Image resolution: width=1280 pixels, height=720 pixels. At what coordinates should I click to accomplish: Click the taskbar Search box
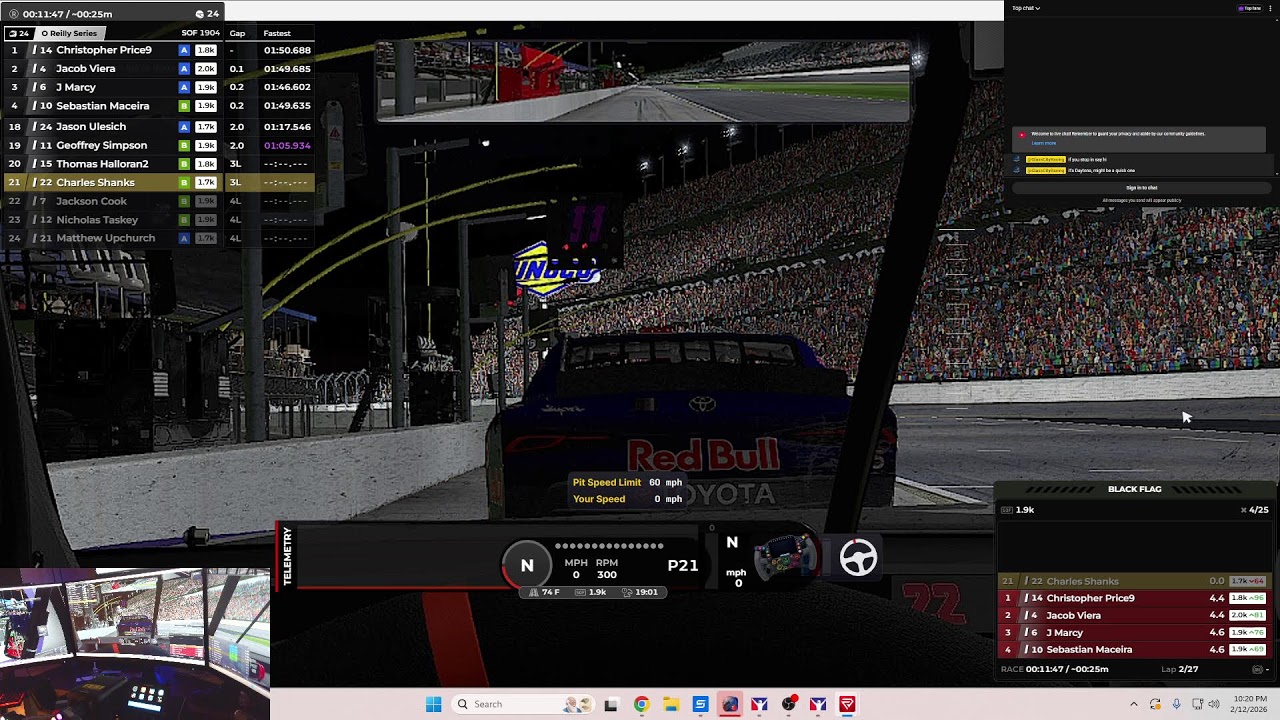coord(523,704)
